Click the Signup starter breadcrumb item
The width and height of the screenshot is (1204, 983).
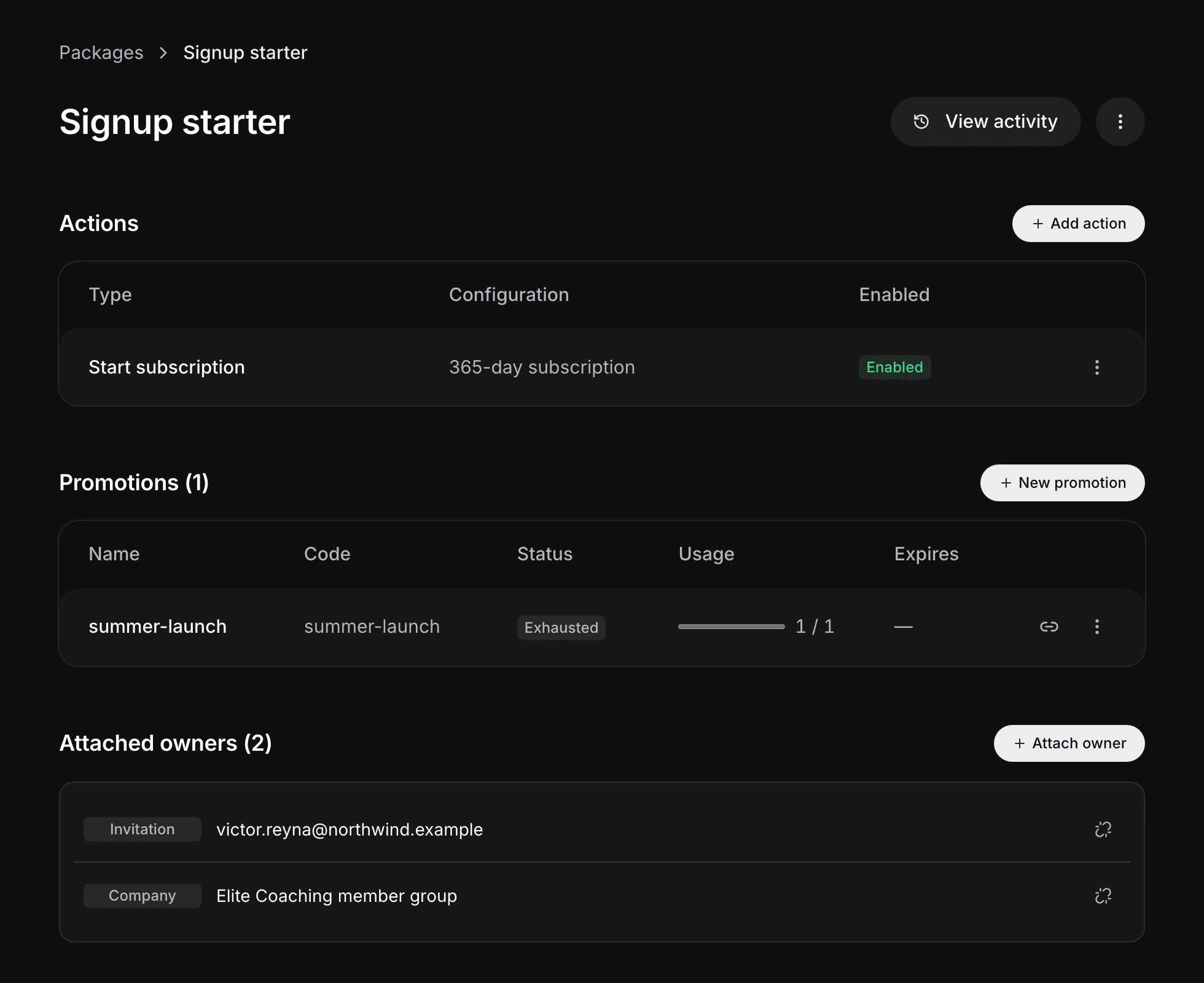[245, 53]
